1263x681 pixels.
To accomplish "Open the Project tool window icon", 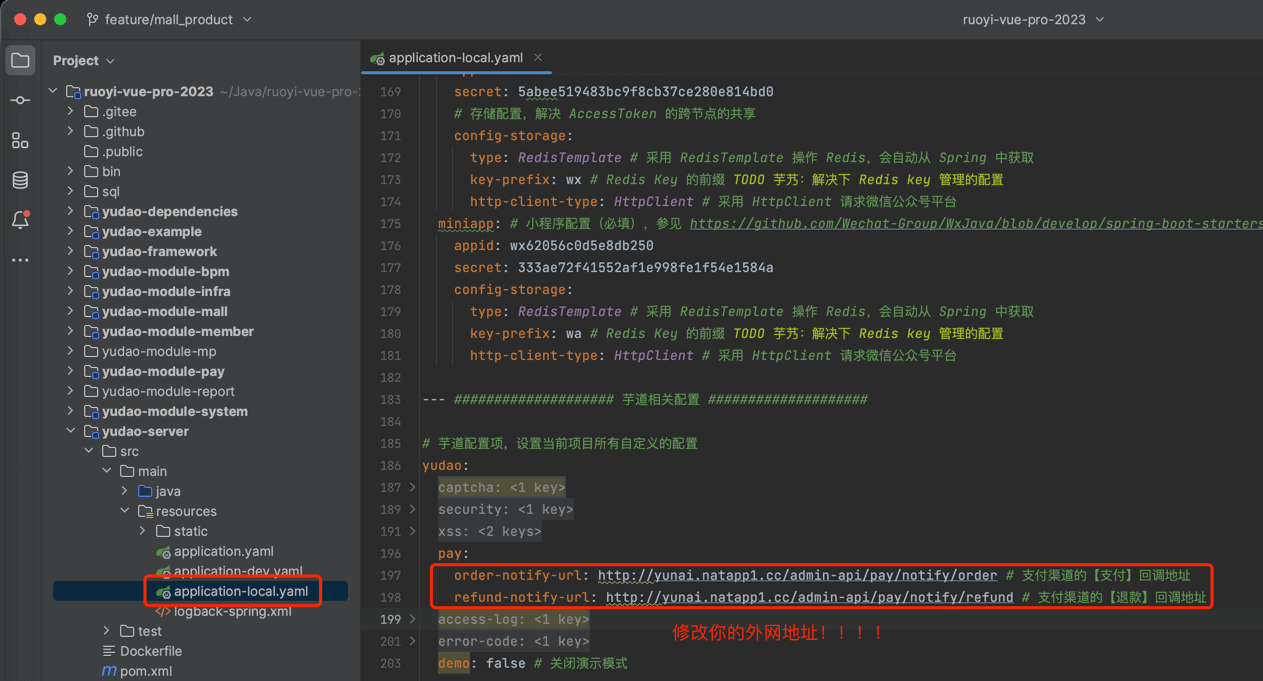I will (x=20, y=60).
